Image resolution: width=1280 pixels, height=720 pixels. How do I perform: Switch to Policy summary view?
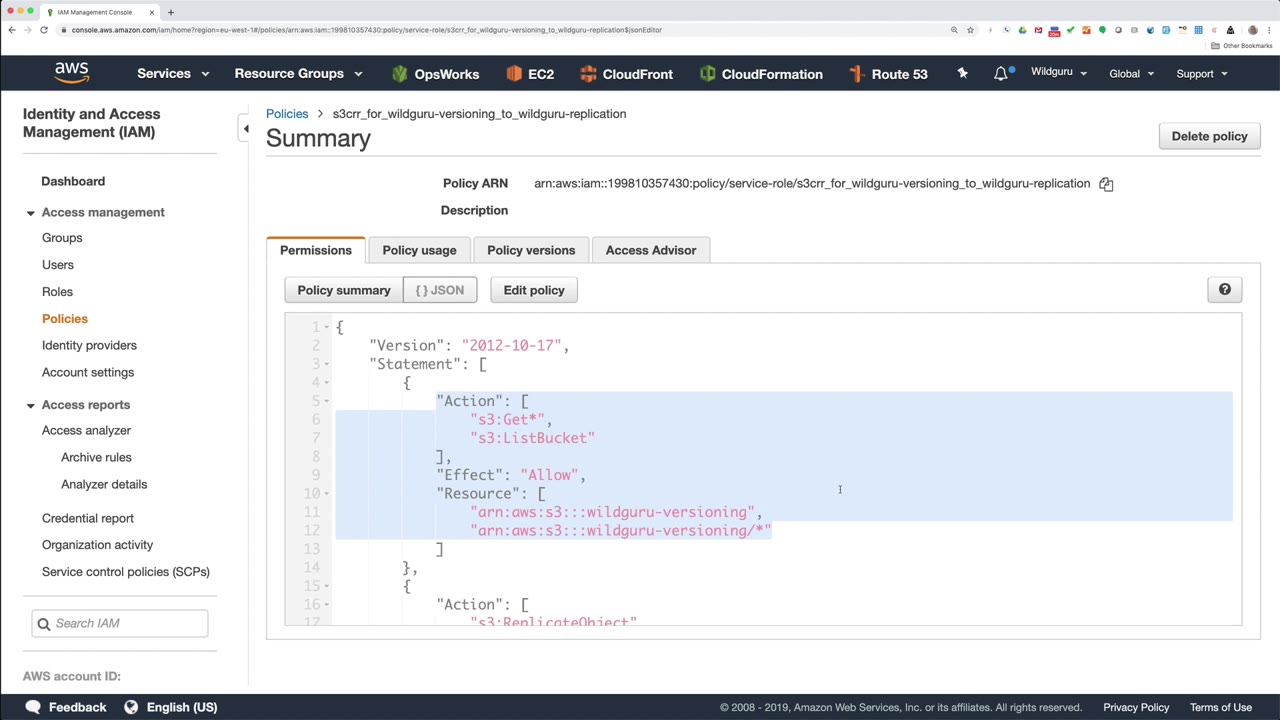click(x=344, y=290)
